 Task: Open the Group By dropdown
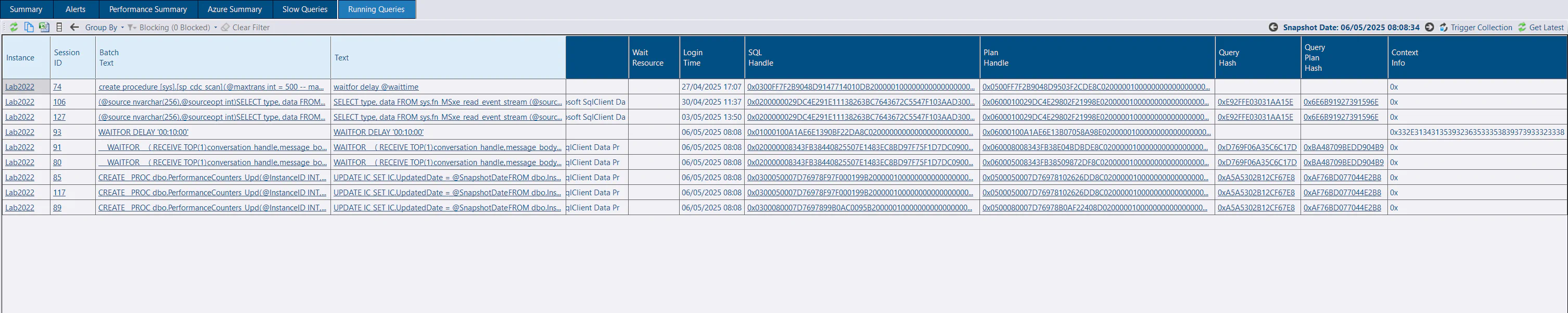coord(104,28)
